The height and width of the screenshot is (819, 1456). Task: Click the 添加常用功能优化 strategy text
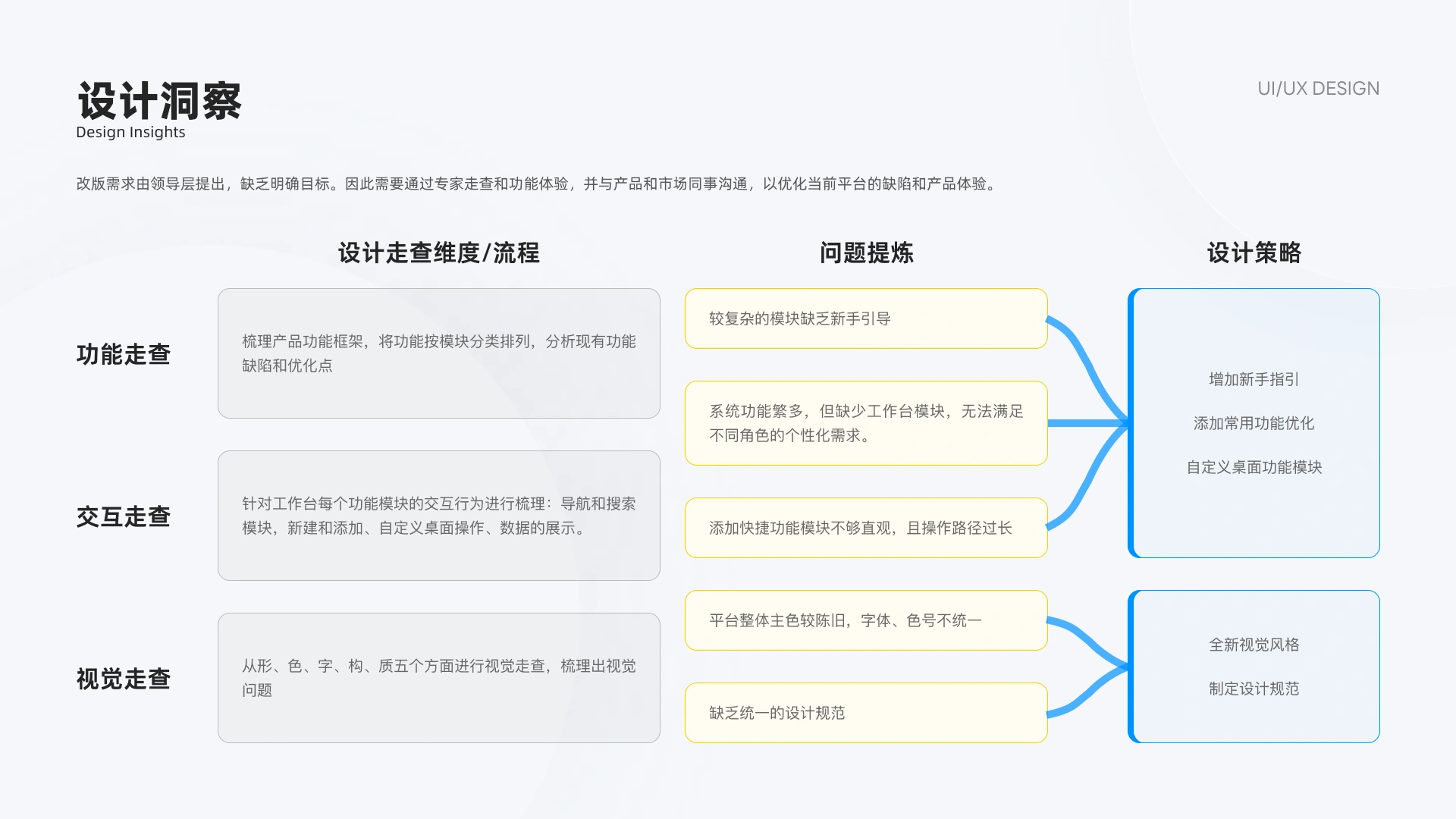[x=1254, y=423]
